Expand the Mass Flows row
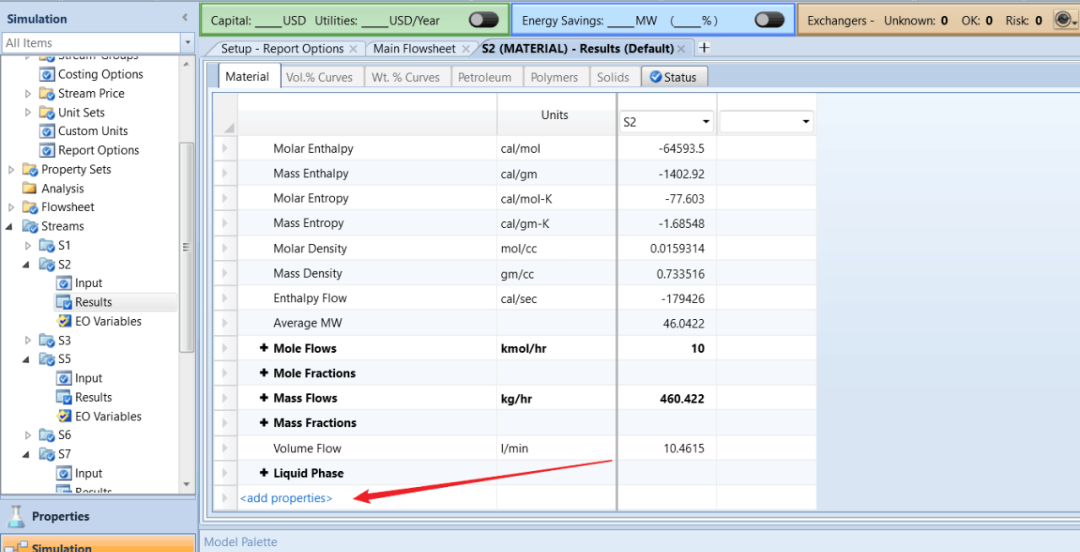 coord(263,398)
